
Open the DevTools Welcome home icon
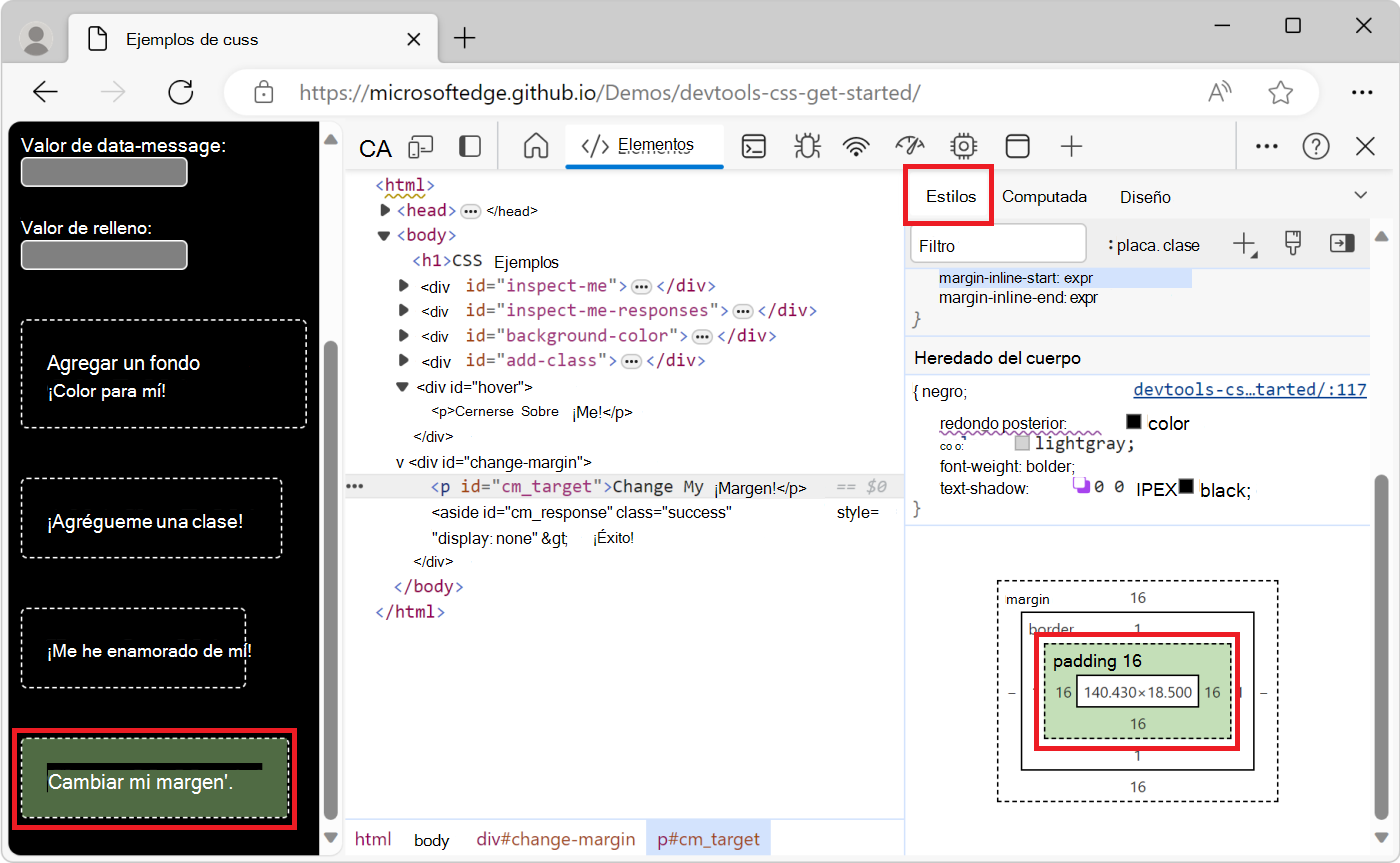[x=536, y=146]
